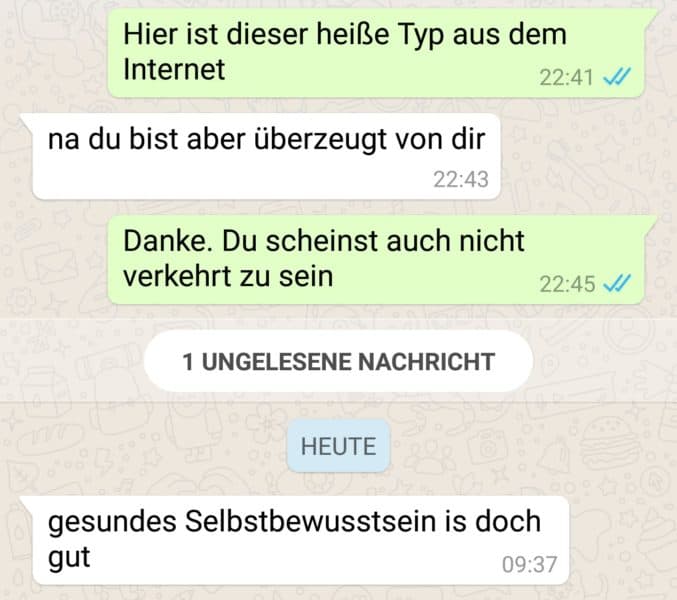
Task: Click the 09:37 timestamp
Action: point(529,565)
